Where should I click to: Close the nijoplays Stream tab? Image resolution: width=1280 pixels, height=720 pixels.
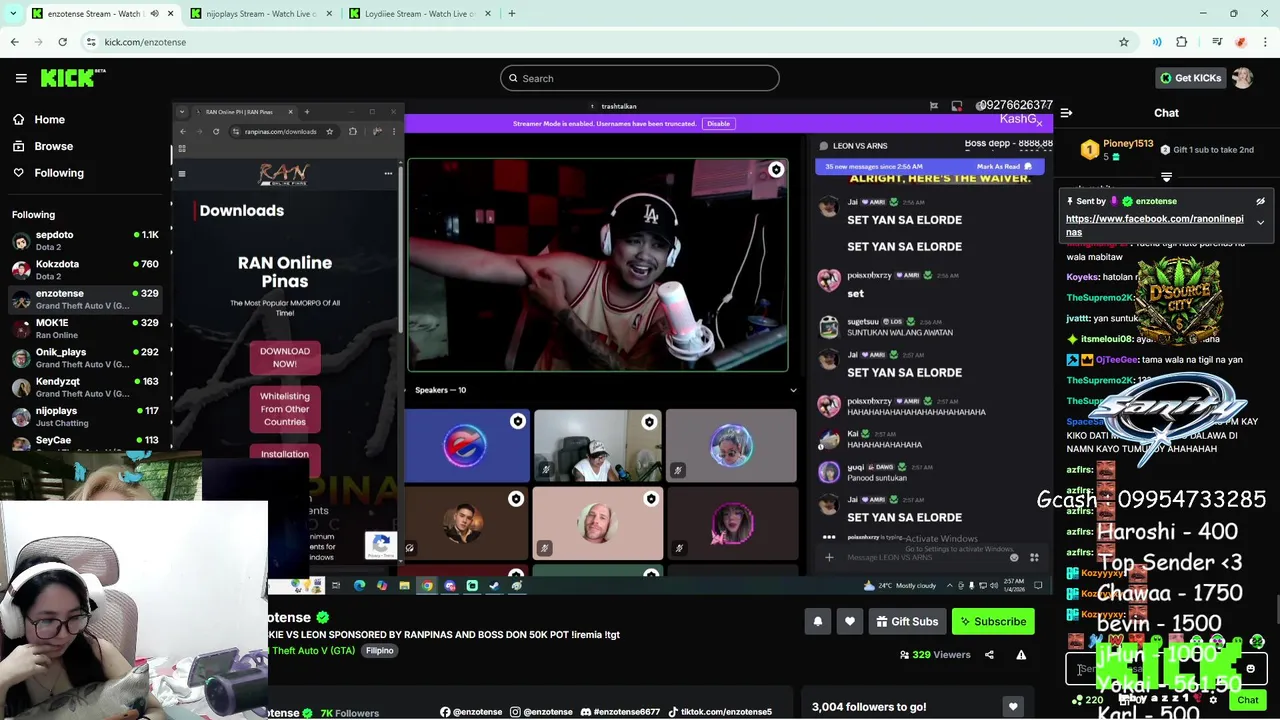tap(328, 14)
